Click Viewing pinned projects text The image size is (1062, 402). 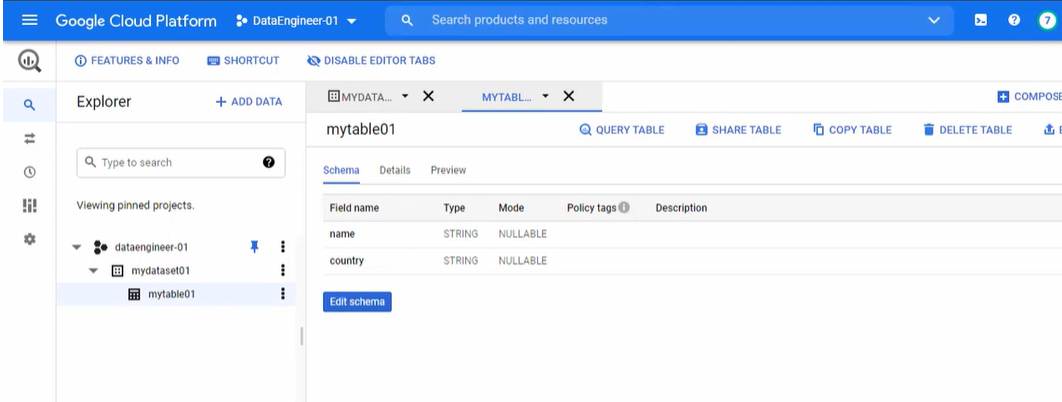(x=135, y=205)
